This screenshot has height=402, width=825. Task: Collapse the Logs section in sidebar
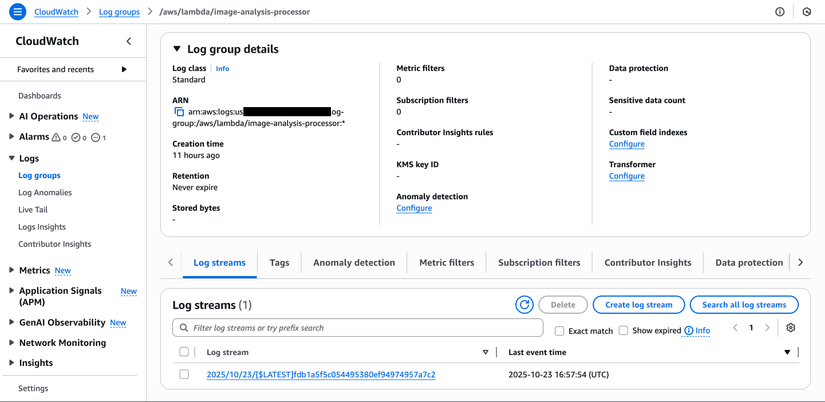12,158
